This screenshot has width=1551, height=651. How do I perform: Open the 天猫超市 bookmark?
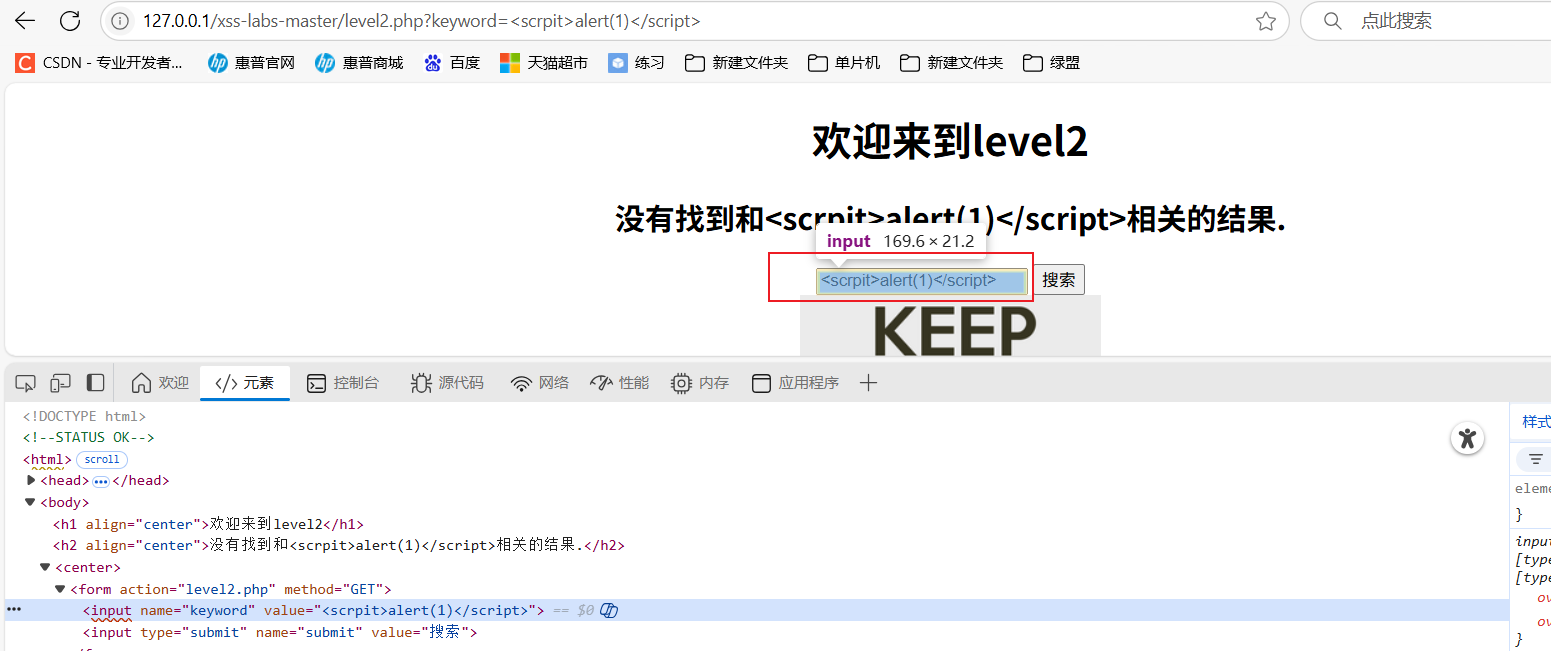[x=544, y=63]
